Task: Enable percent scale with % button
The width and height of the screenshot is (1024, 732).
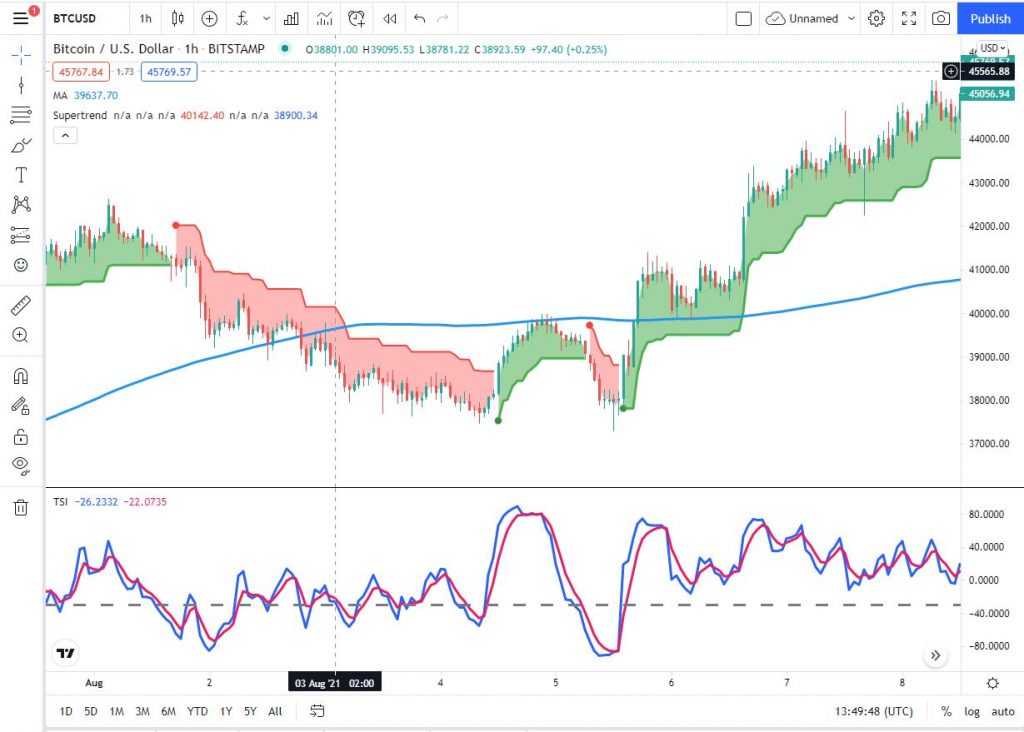Action: (x=946, y=711)
